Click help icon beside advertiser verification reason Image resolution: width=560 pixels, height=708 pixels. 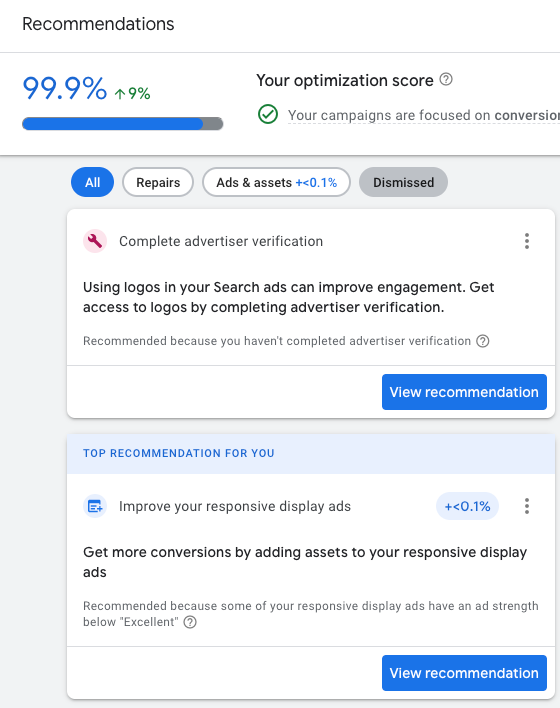pyautogui.click(x=483, y=341)
